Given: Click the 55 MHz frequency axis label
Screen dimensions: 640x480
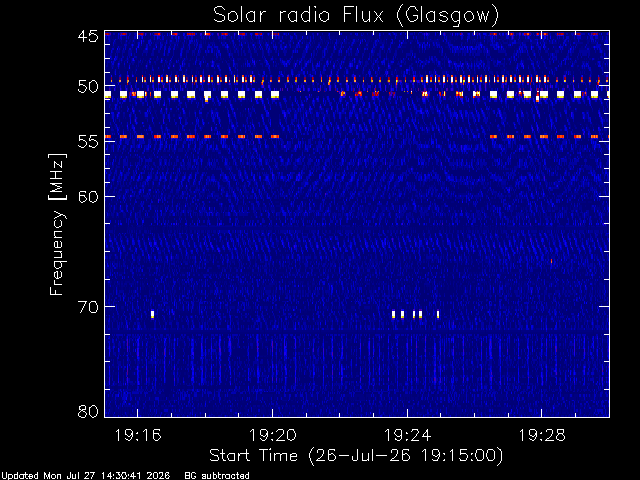Looking at the screenshot, I should 88,142.
